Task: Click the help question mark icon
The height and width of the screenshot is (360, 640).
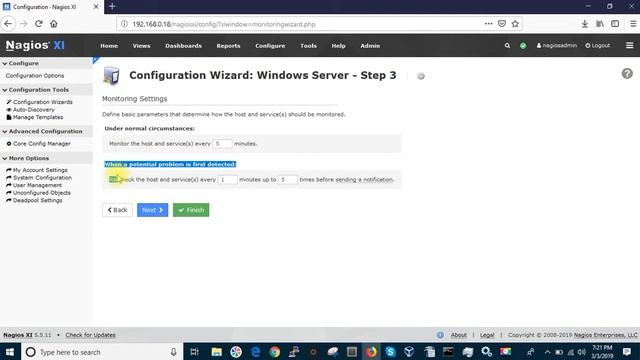Action: (x=627, y=73)
